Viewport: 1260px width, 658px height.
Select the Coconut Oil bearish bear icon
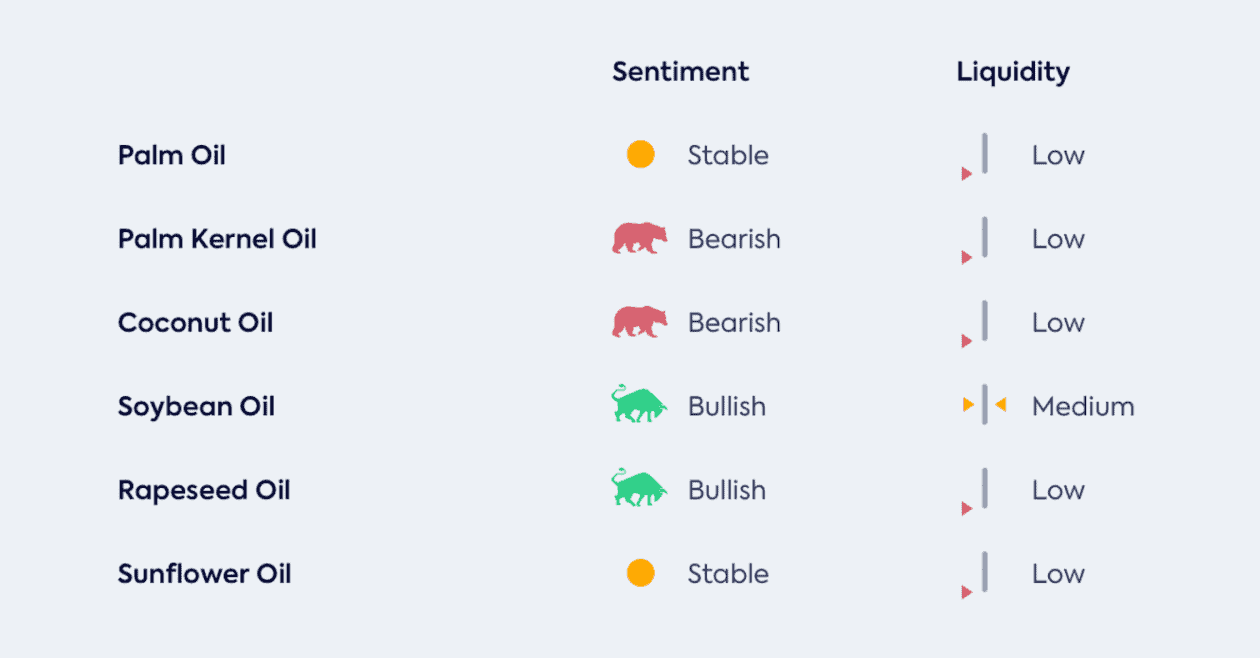click(x=640, y=322)
